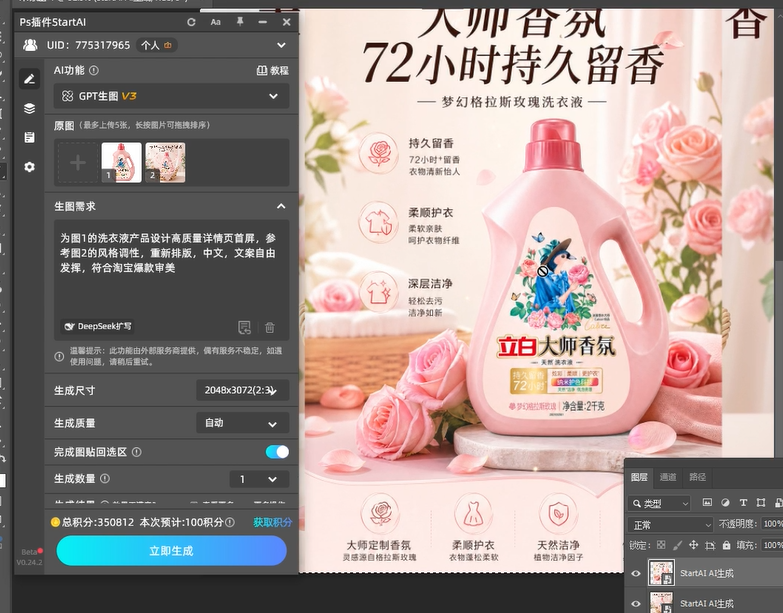
Task: Filter layers by adjustment layer icon
Action: (725, 503)
